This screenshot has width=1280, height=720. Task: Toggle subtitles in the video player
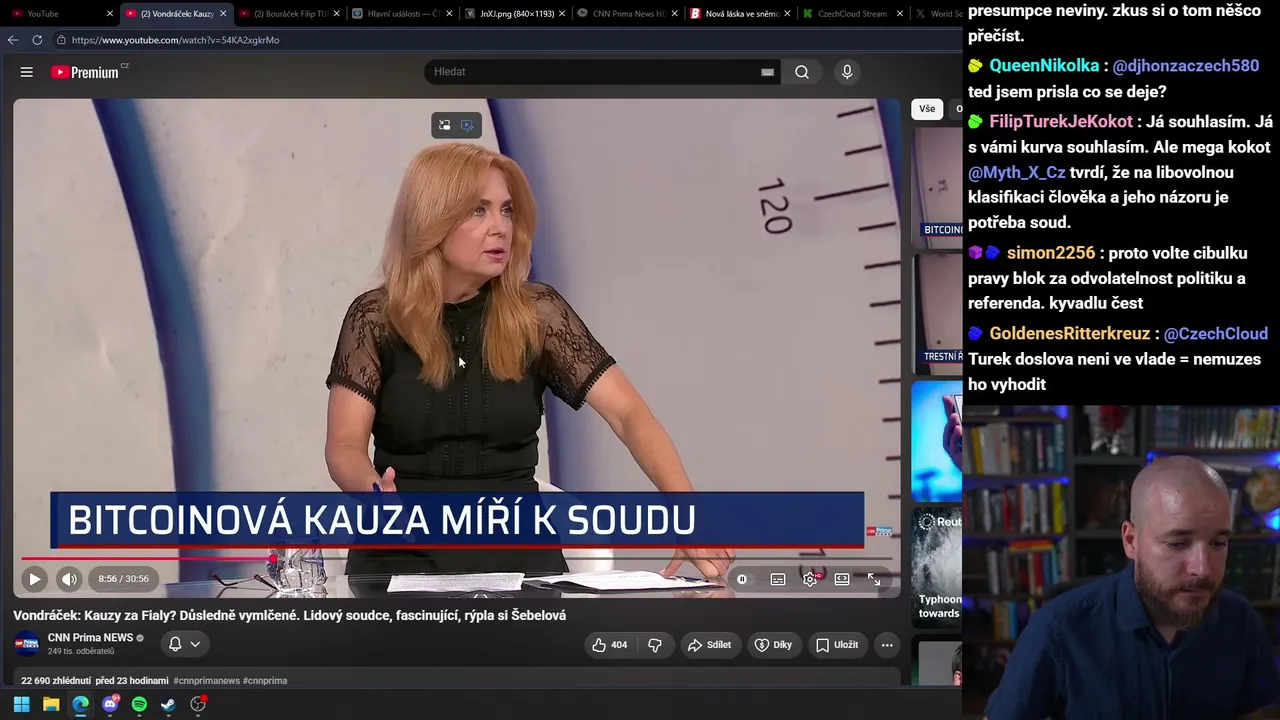[x=778, y=579]
